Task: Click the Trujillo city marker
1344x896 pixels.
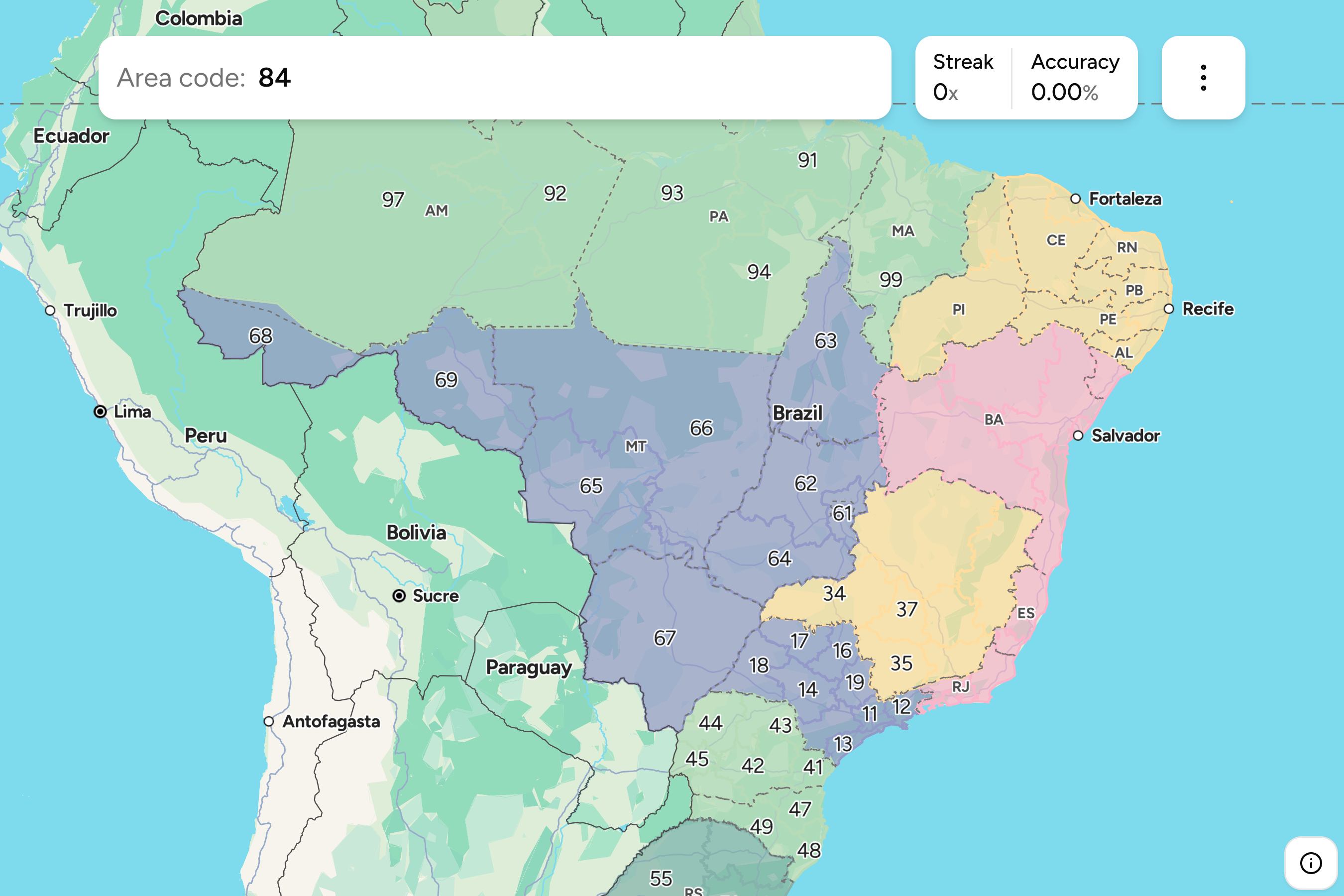Action: 50,311
